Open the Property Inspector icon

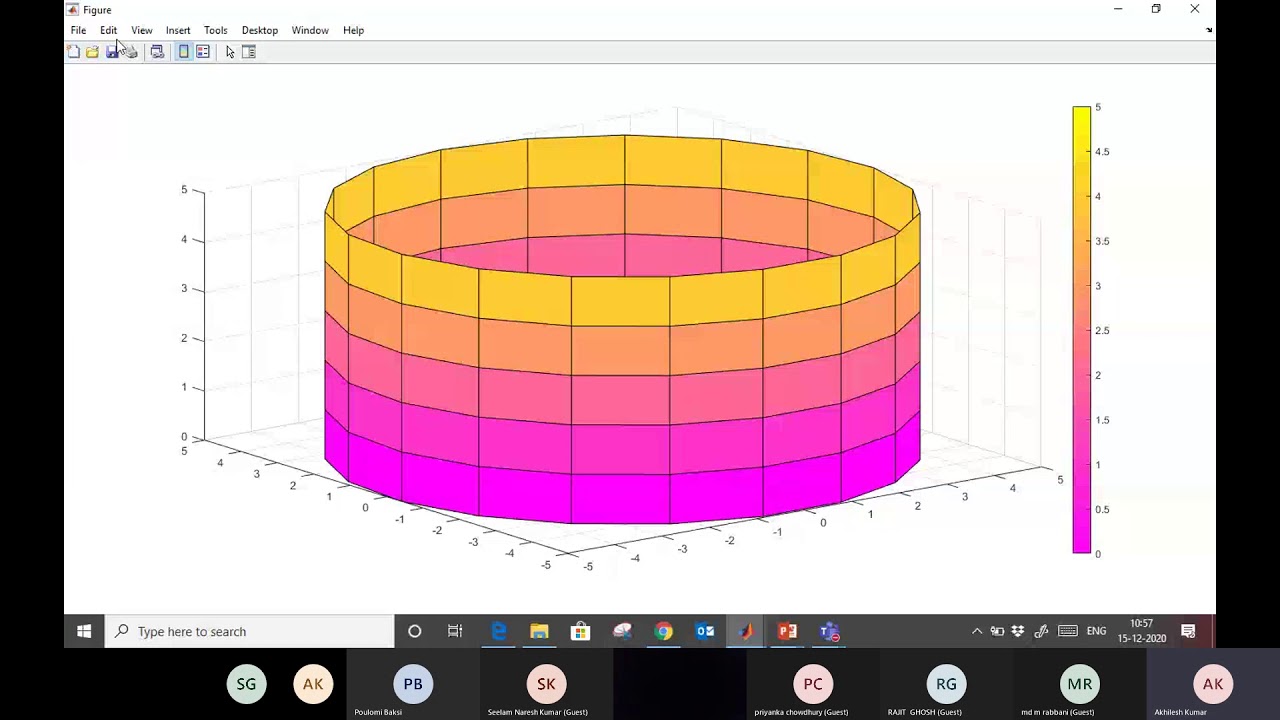point(249,52)
